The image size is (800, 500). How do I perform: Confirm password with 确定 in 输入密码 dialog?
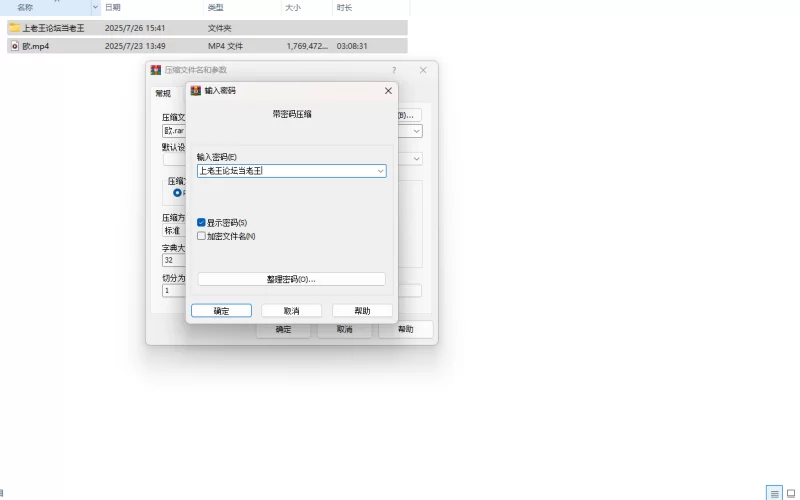coord(221,311)
